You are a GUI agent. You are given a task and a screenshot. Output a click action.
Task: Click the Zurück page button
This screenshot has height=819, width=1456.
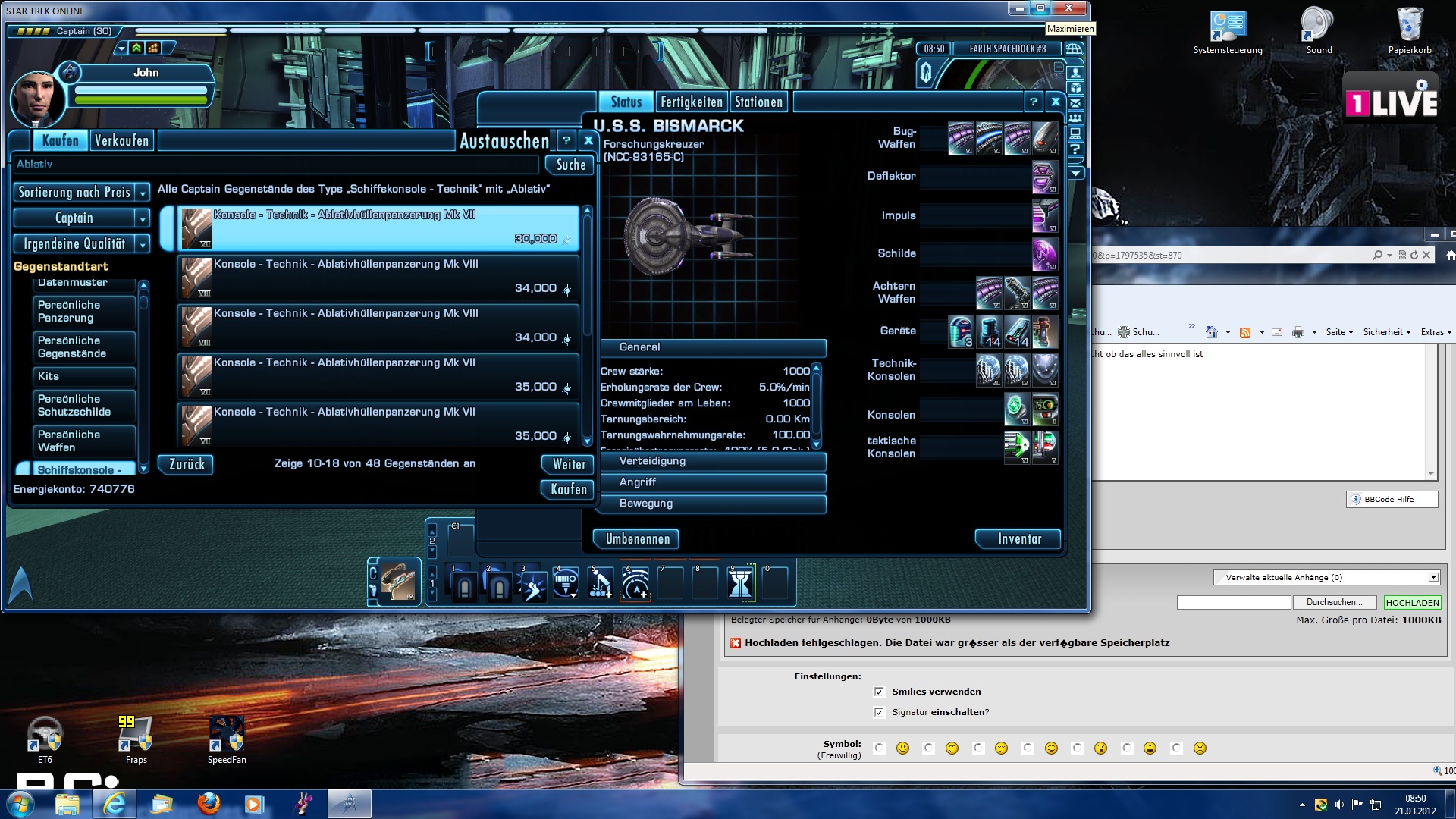coord(187,465)
